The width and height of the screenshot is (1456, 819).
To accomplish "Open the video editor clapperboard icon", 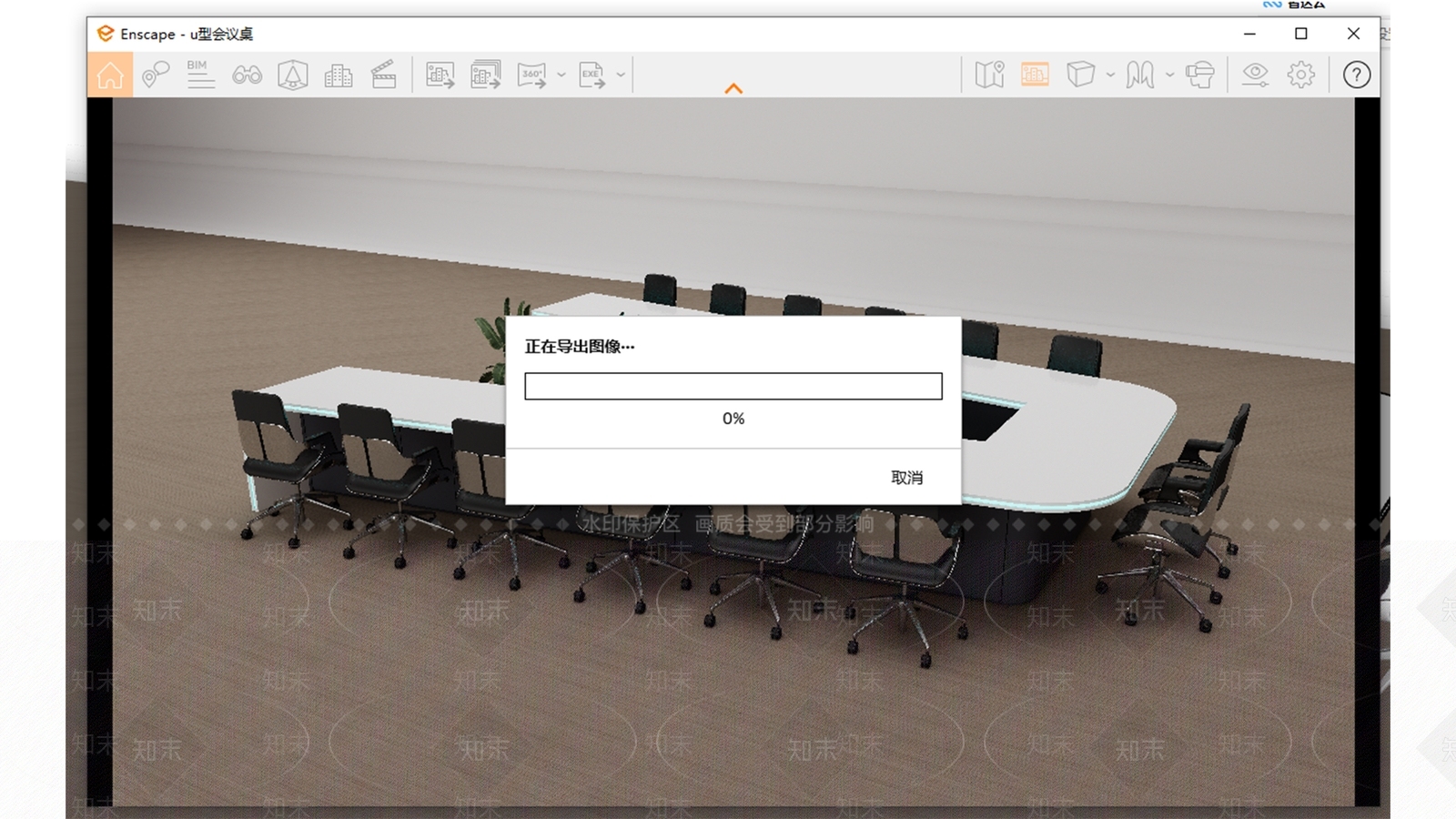I will coord(384,75).
